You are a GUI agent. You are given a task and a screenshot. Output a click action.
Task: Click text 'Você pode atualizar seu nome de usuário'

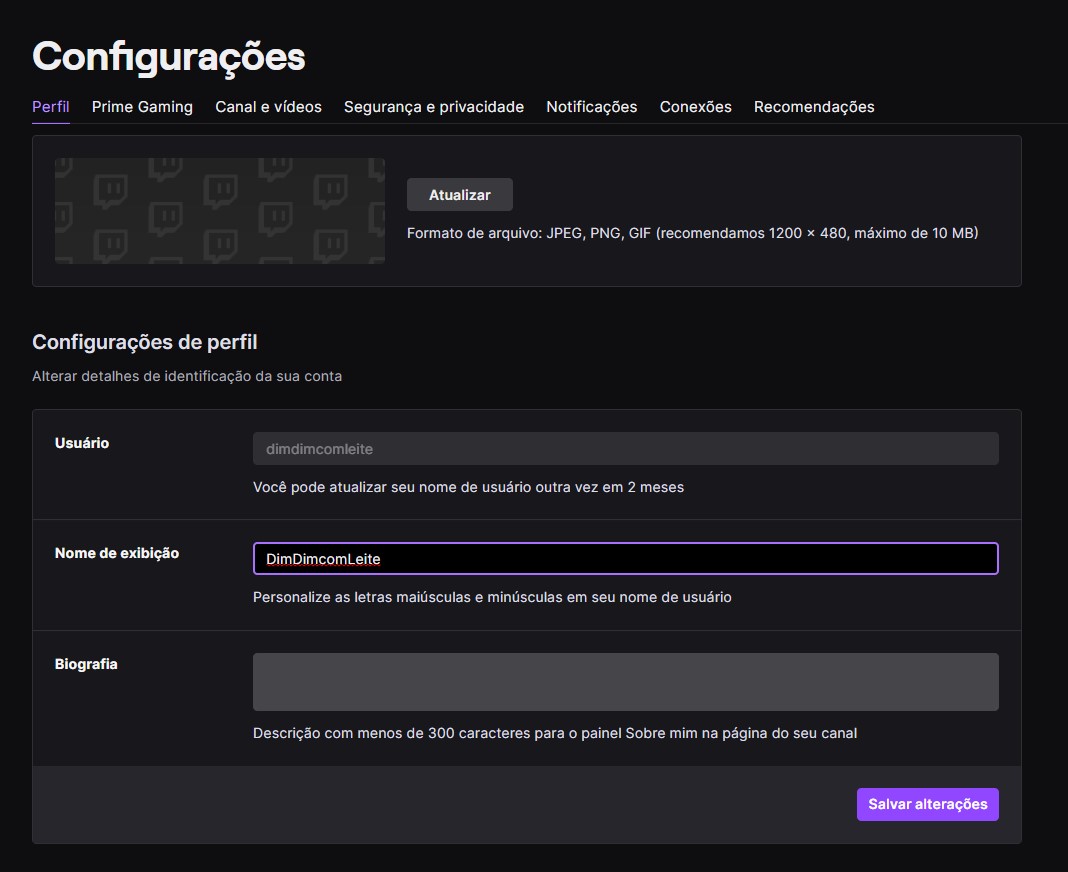point(392,487)
